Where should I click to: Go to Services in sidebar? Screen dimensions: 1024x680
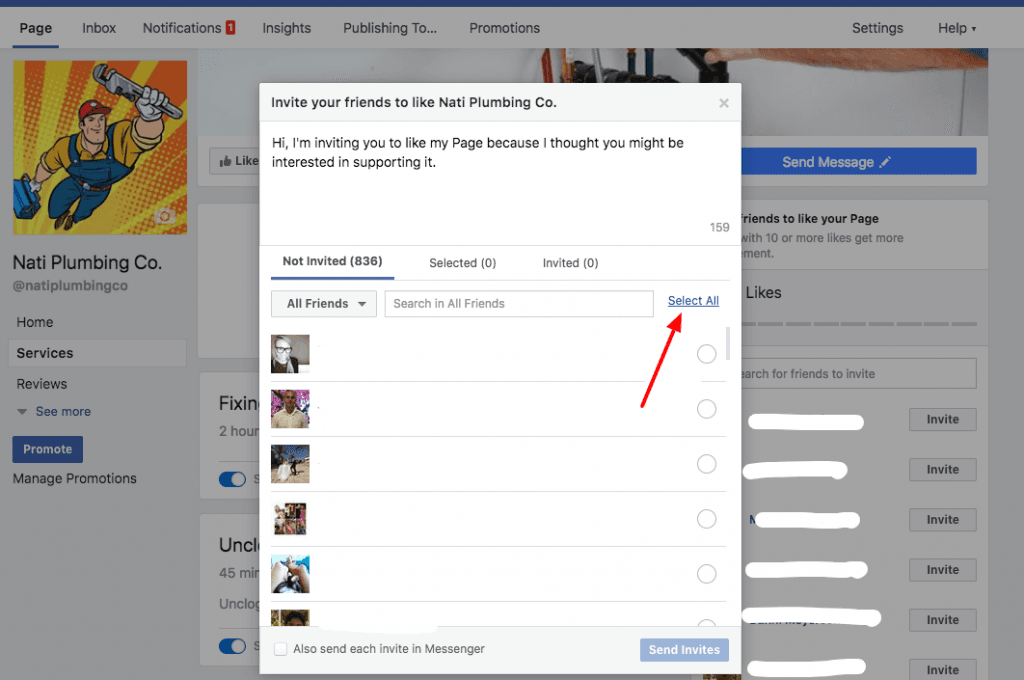click(97, 353)
